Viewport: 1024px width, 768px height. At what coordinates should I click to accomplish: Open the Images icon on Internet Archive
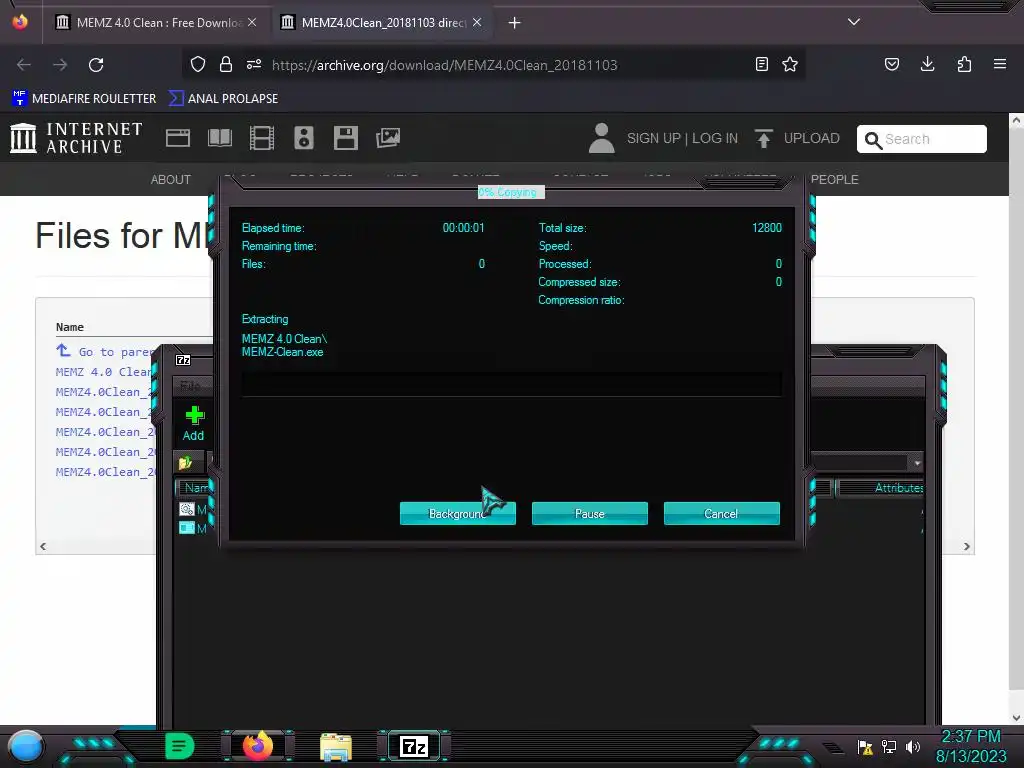point(388,138)
